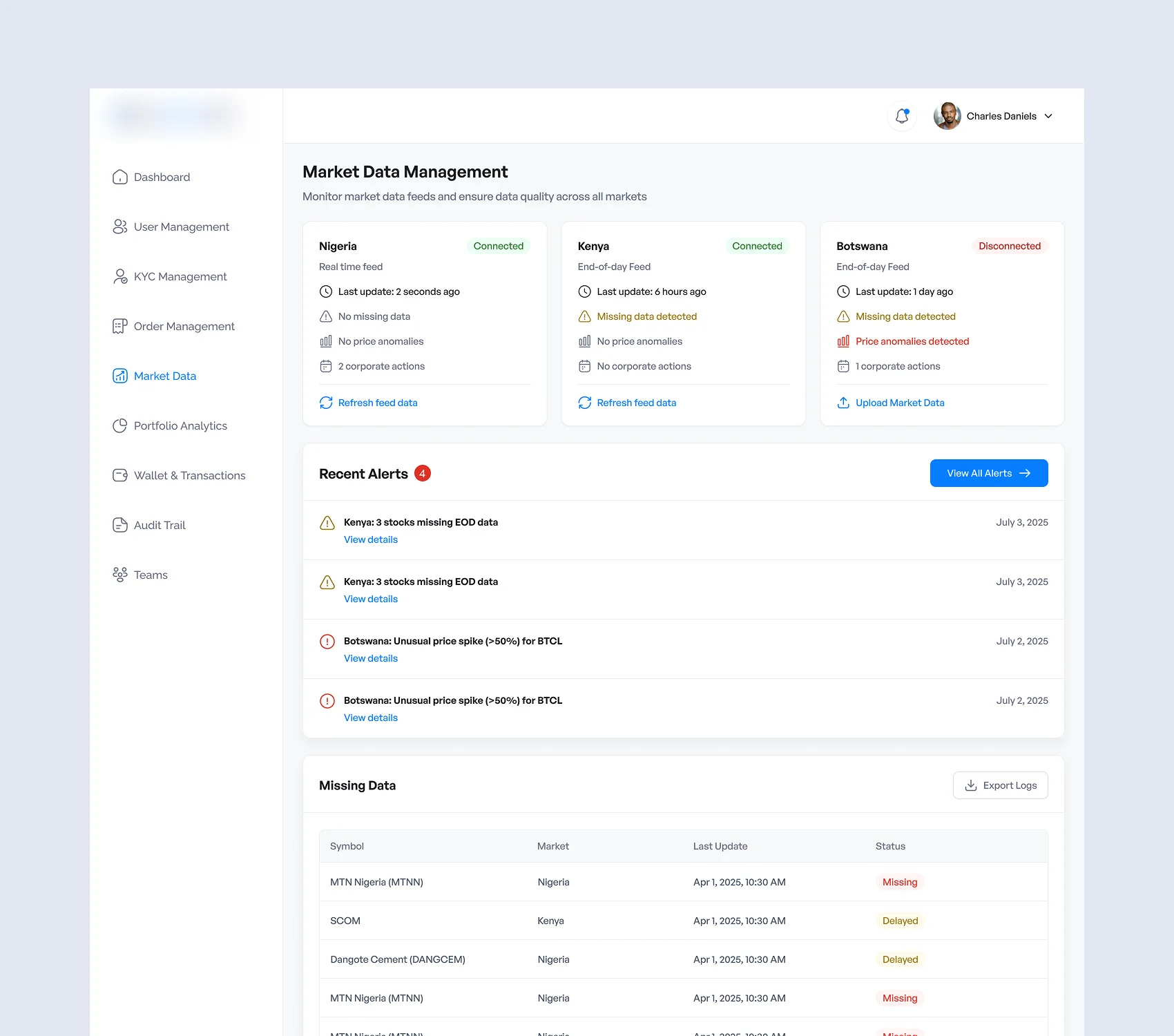Click Botswana Disconnected status badge

[x=1010, y=246]
